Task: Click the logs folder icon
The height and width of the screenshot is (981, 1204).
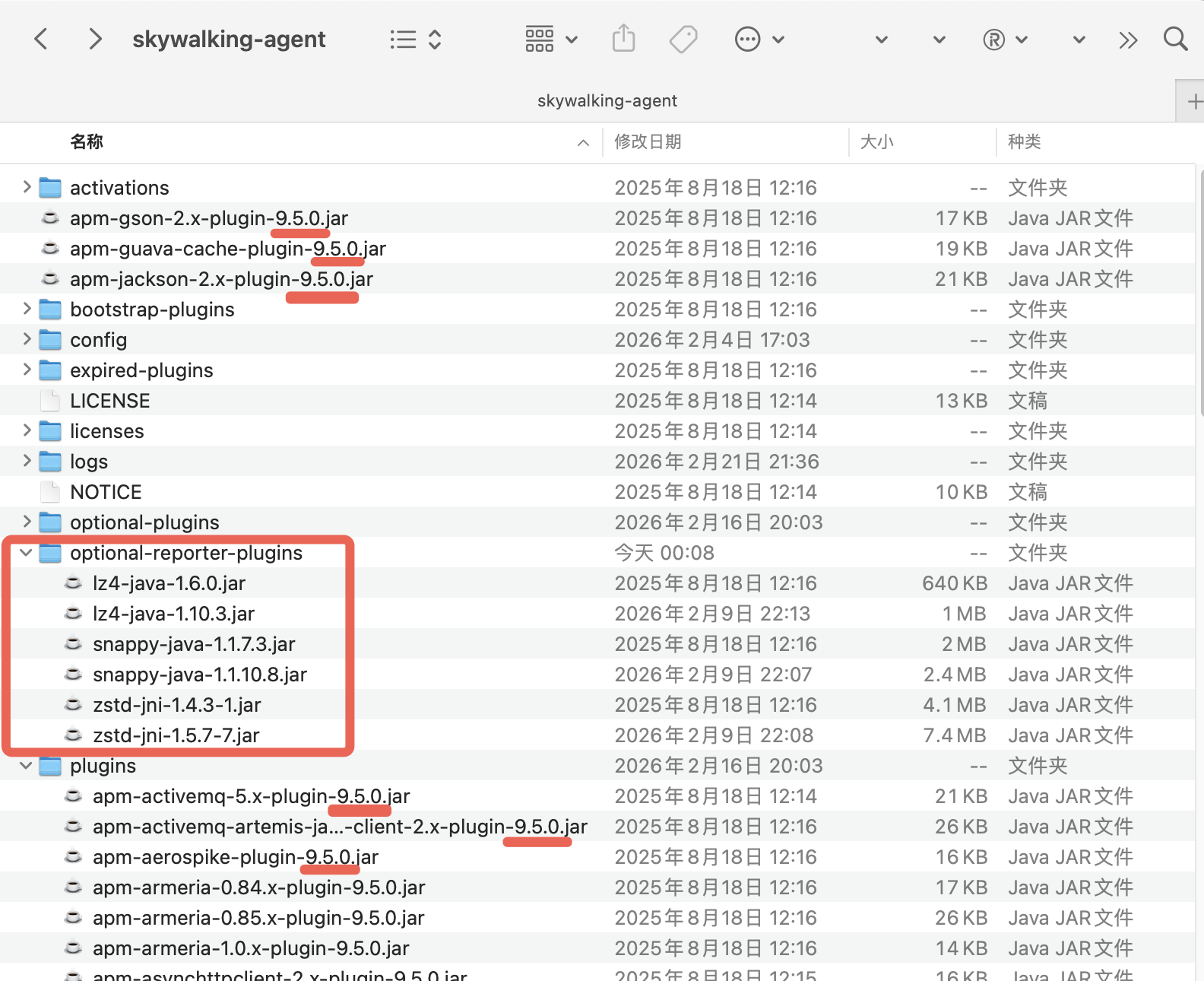Action: pos(50,461)
